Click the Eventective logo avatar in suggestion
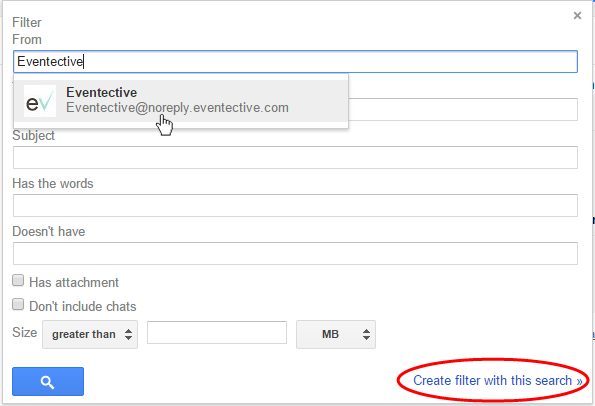Image resolution: width=595 pixels, height=406 pixels. coord(40,101)
